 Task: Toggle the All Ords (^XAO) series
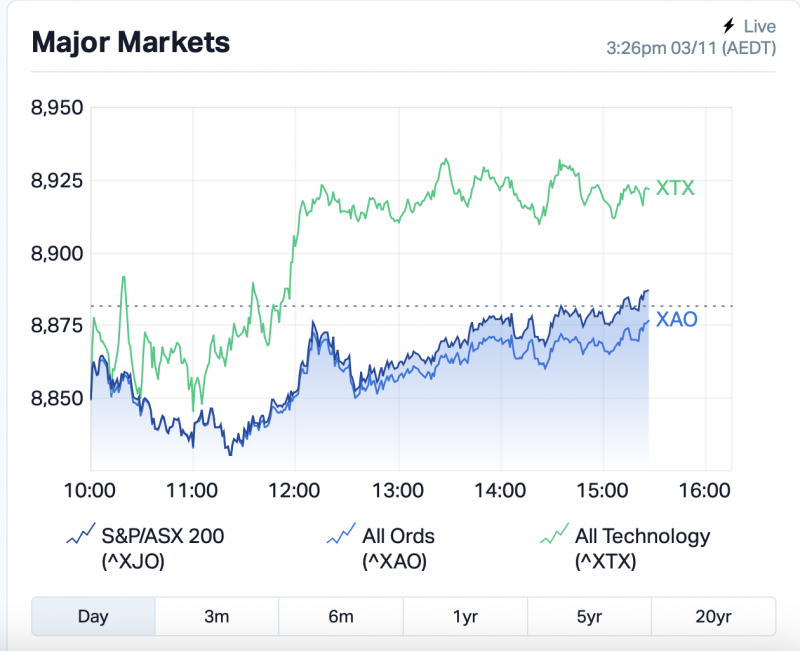pyautogui.click(x=398, y=548)
